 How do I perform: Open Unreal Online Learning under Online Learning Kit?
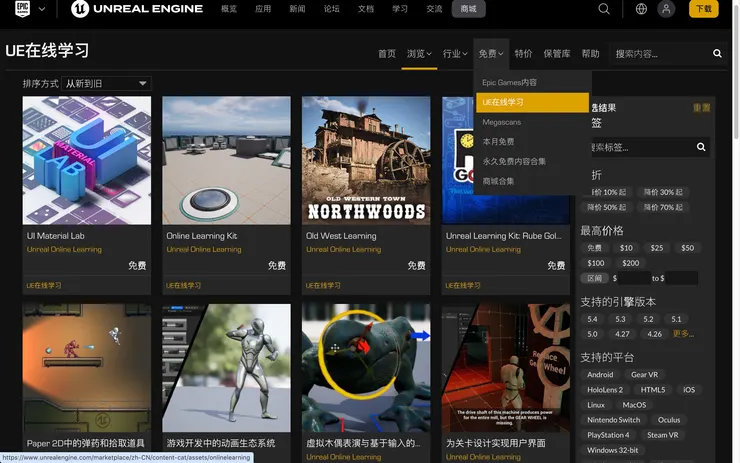pos(204,249)
